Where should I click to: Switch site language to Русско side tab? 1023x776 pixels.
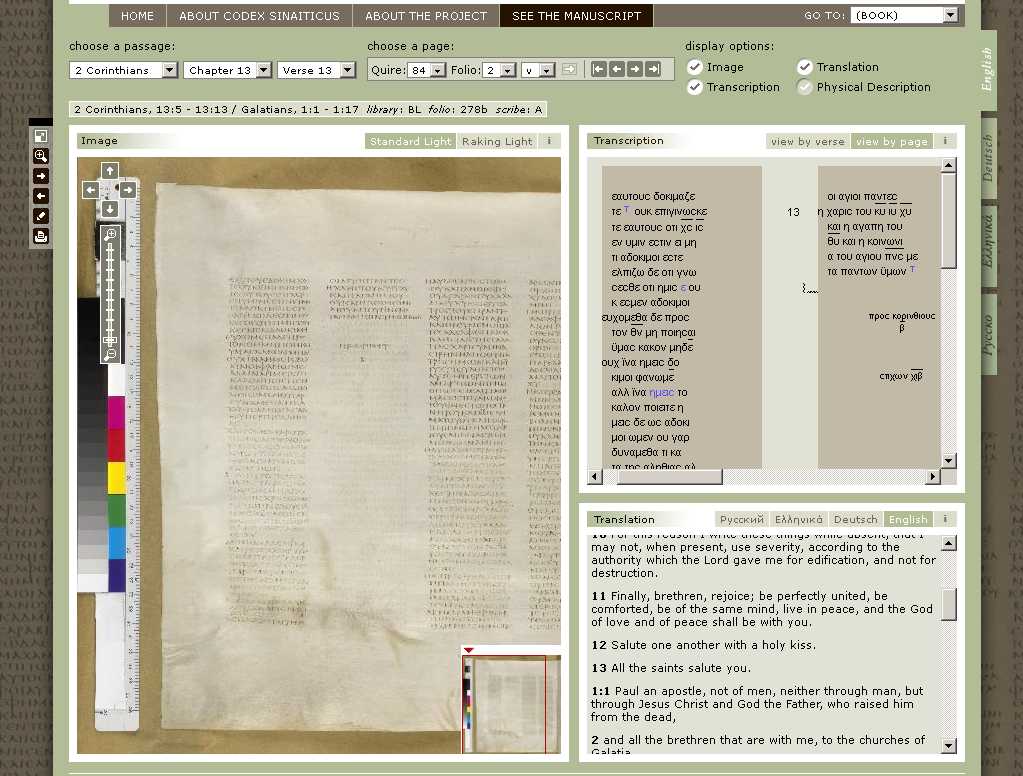click(988, 334)
